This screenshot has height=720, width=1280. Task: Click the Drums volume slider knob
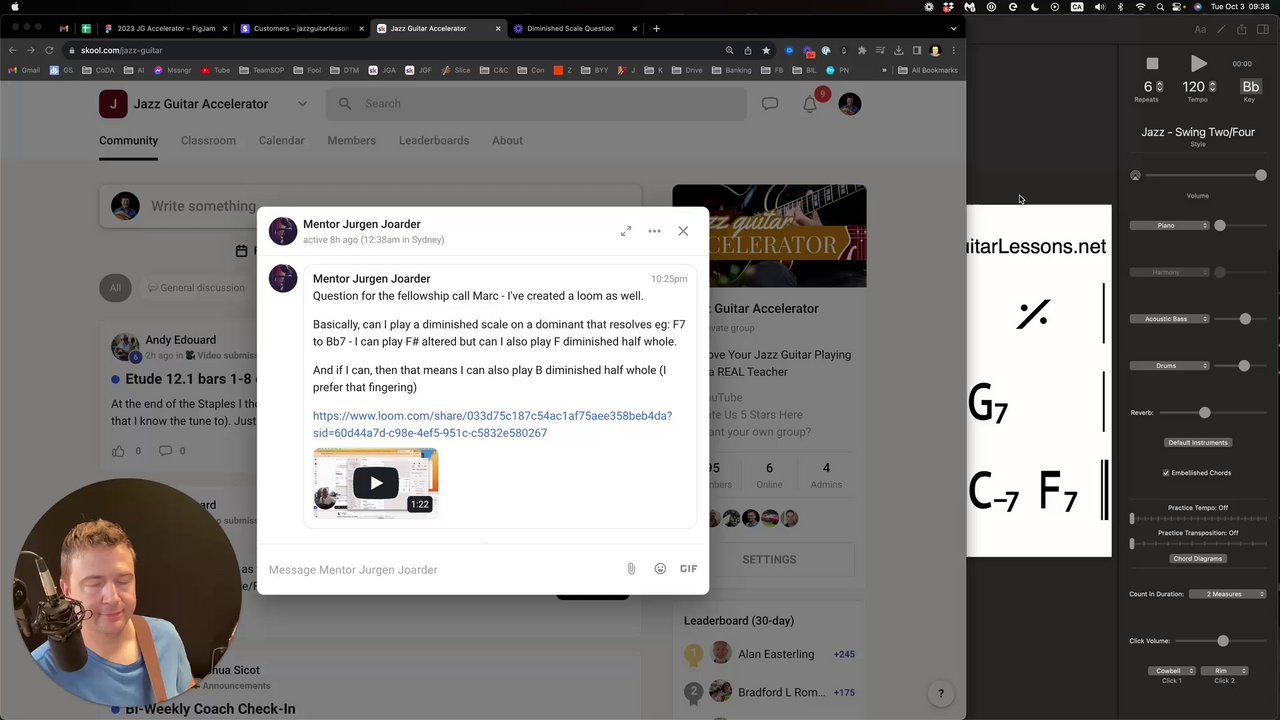1244,366
